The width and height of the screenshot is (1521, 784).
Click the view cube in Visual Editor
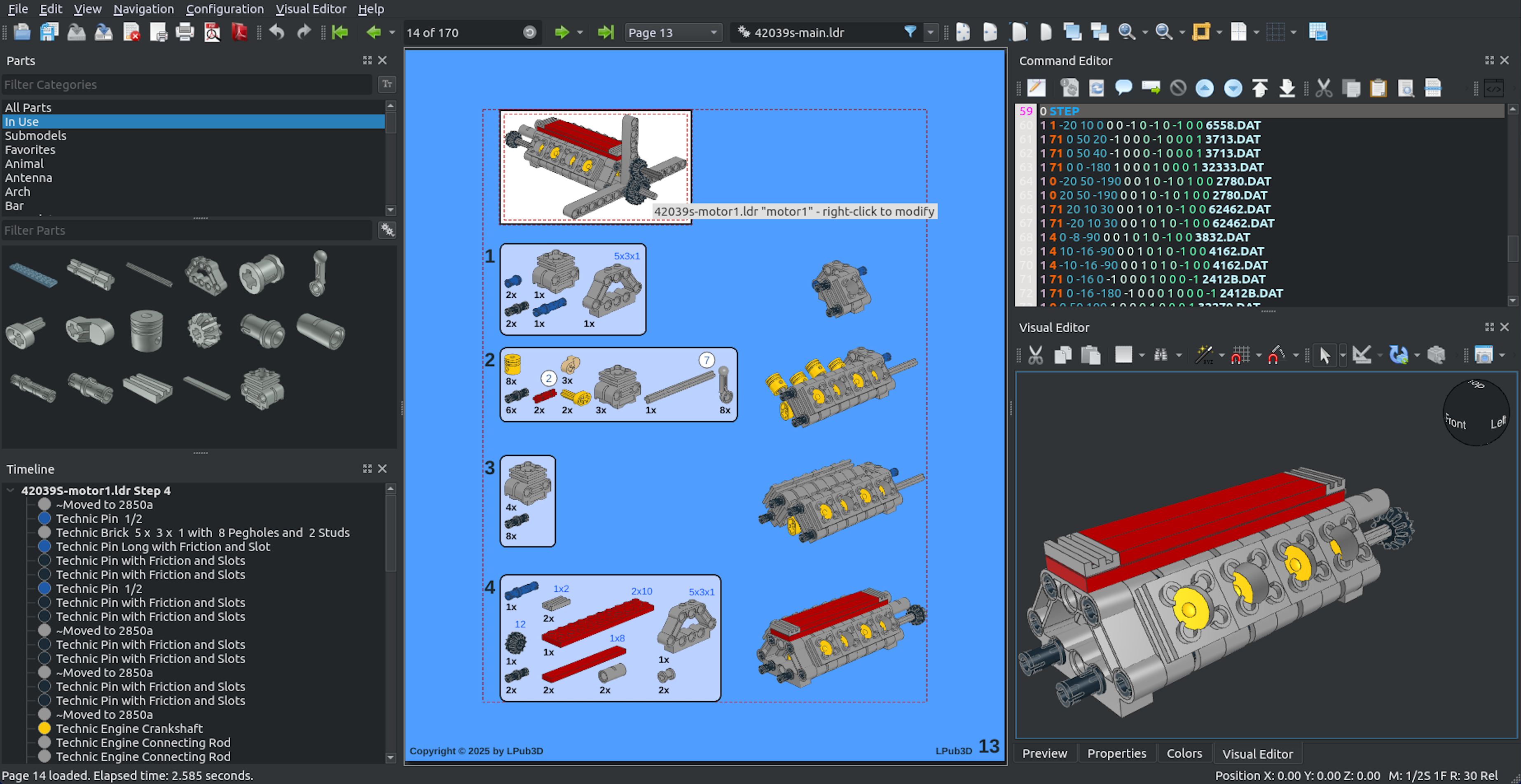1476,412
